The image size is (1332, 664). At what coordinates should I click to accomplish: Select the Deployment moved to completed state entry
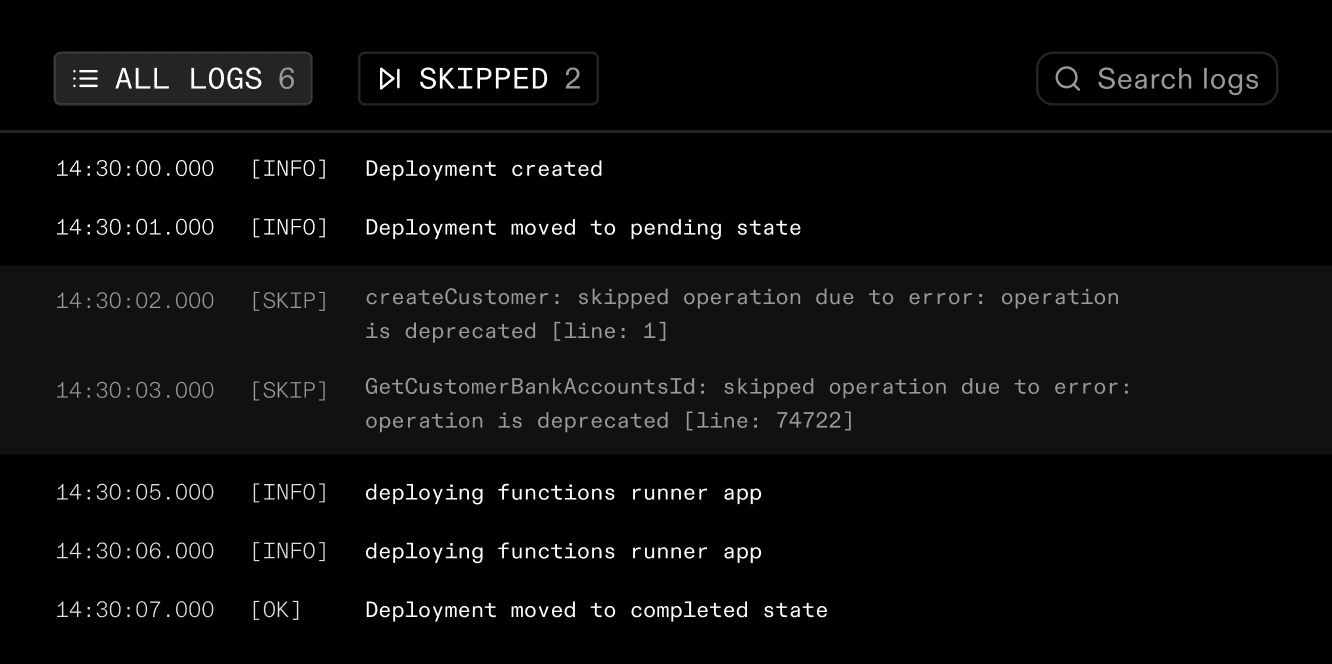(596, 609)
